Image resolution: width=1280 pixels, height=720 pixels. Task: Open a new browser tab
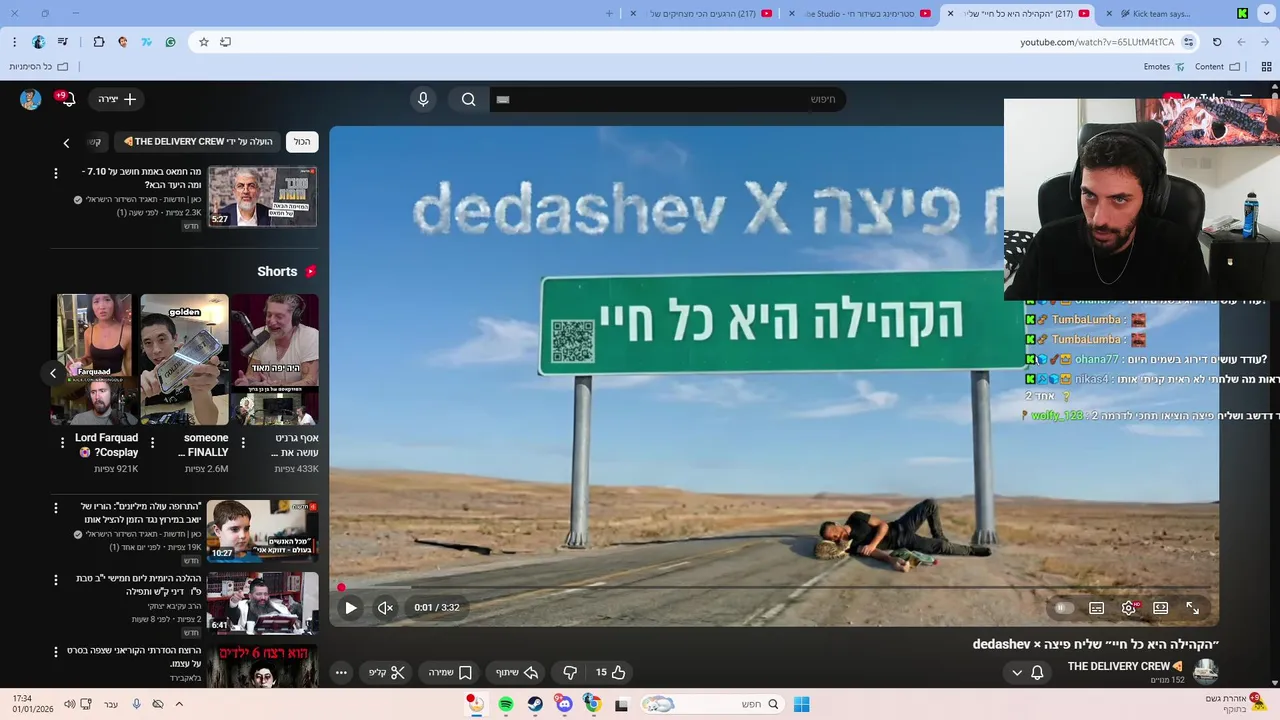click(x=610, y=14)
